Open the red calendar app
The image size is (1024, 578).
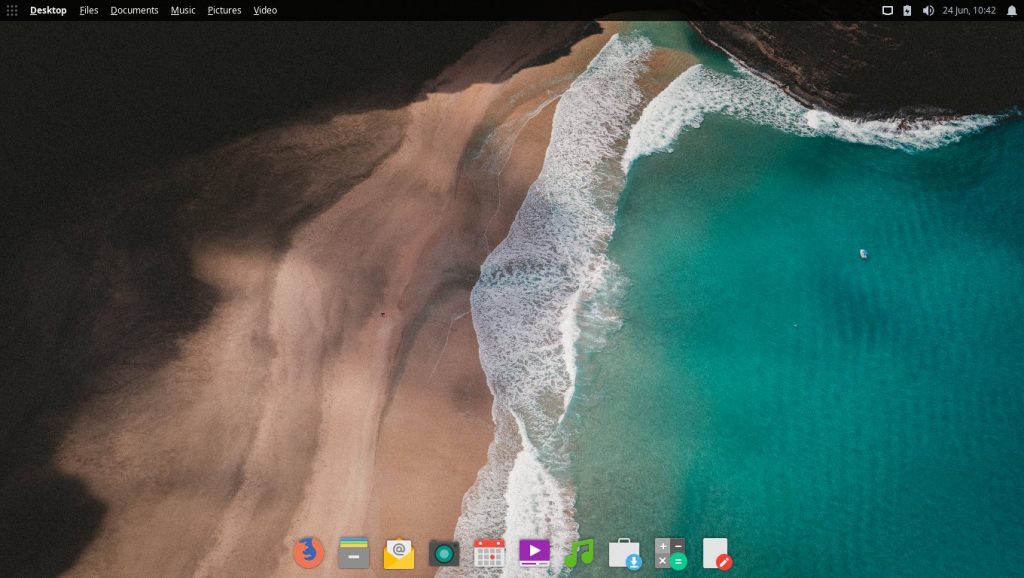tap(489, 553)
